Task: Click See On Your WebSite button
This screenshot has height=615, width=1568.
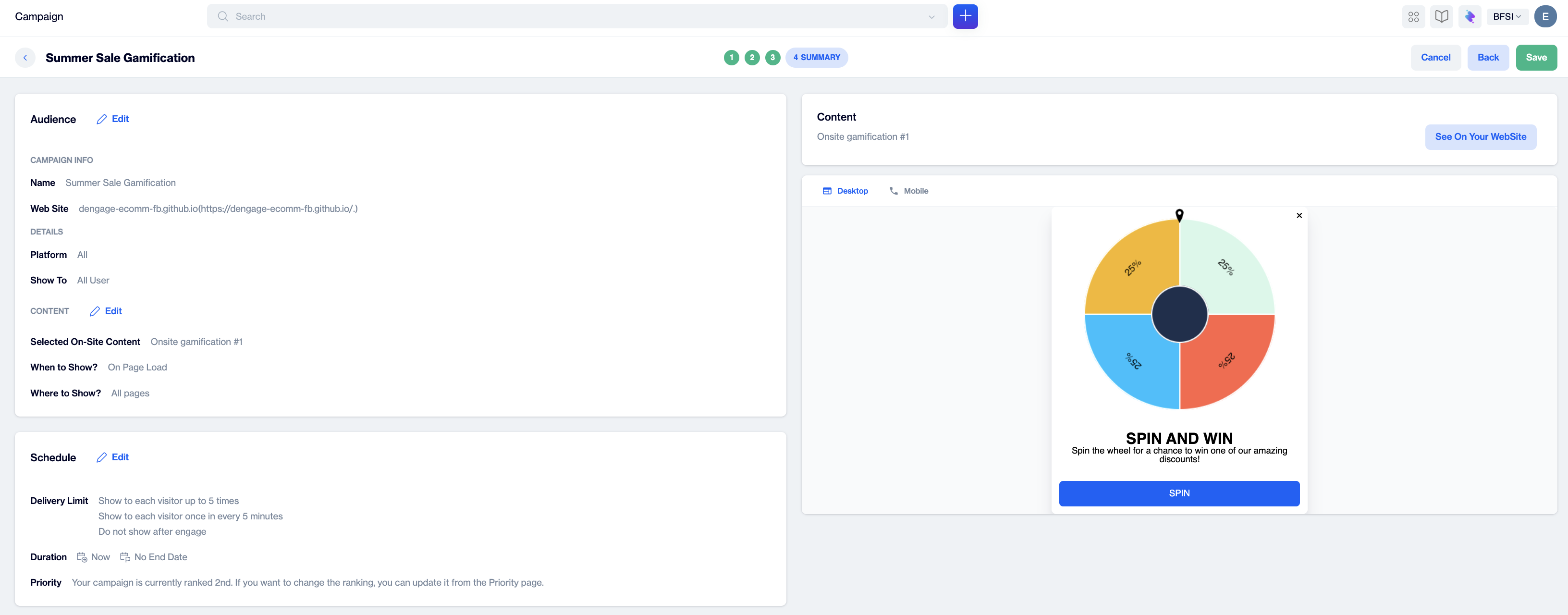Action: (x=1481, y=137)
